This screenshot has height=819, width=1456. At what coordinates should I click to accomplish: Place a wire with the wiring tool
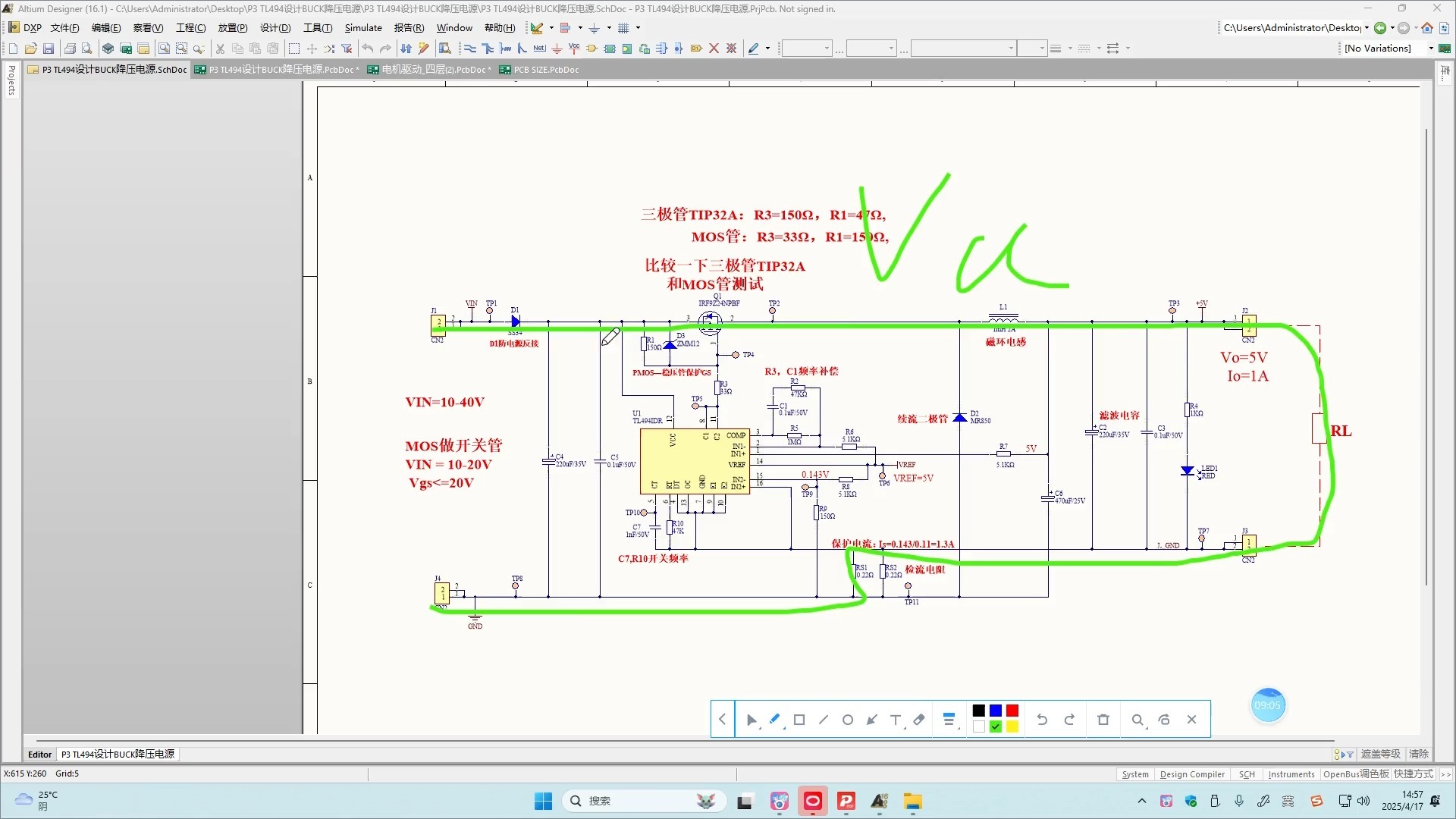[469, 48]
